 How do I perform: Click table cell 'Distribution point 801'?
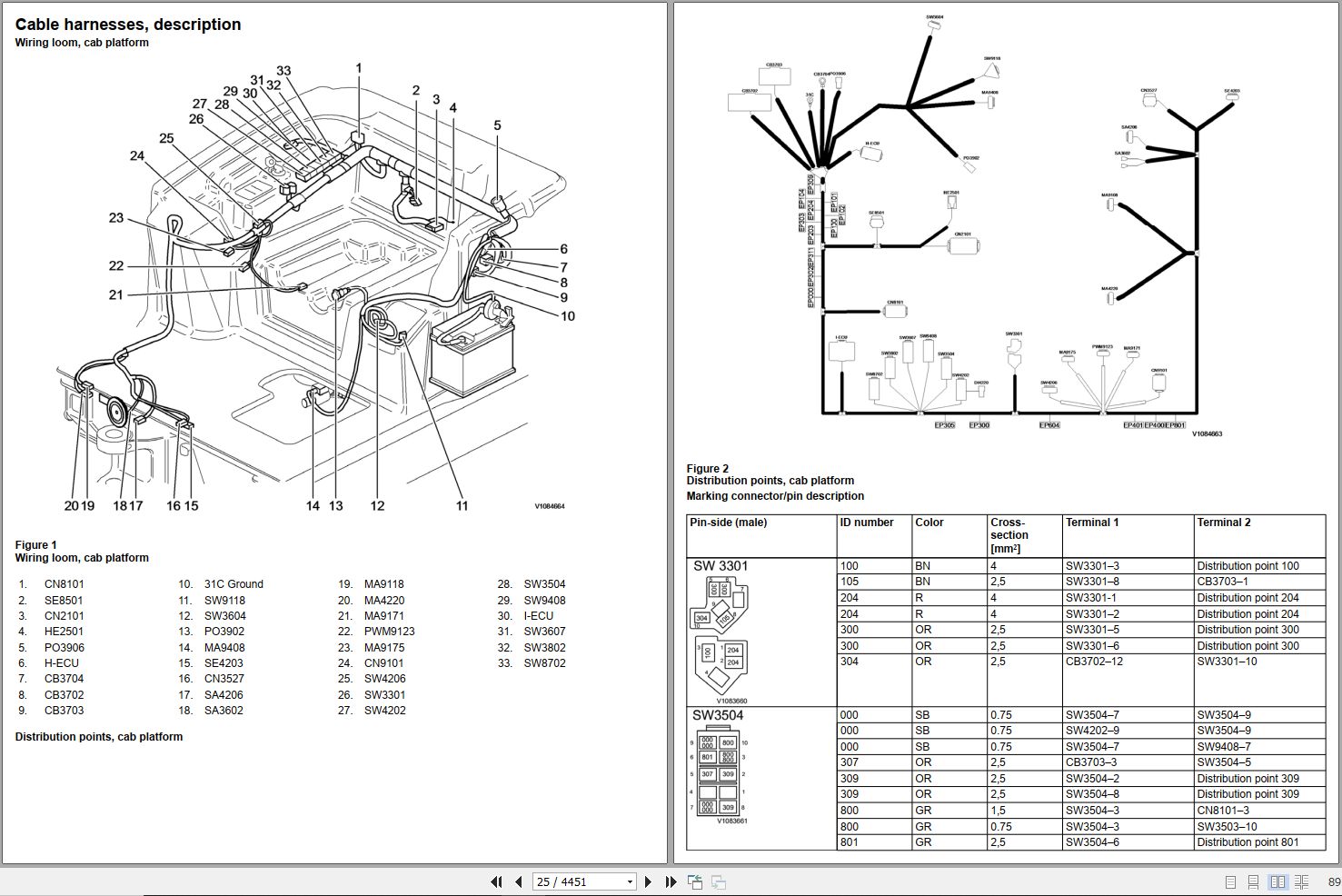click(1248, 842)
